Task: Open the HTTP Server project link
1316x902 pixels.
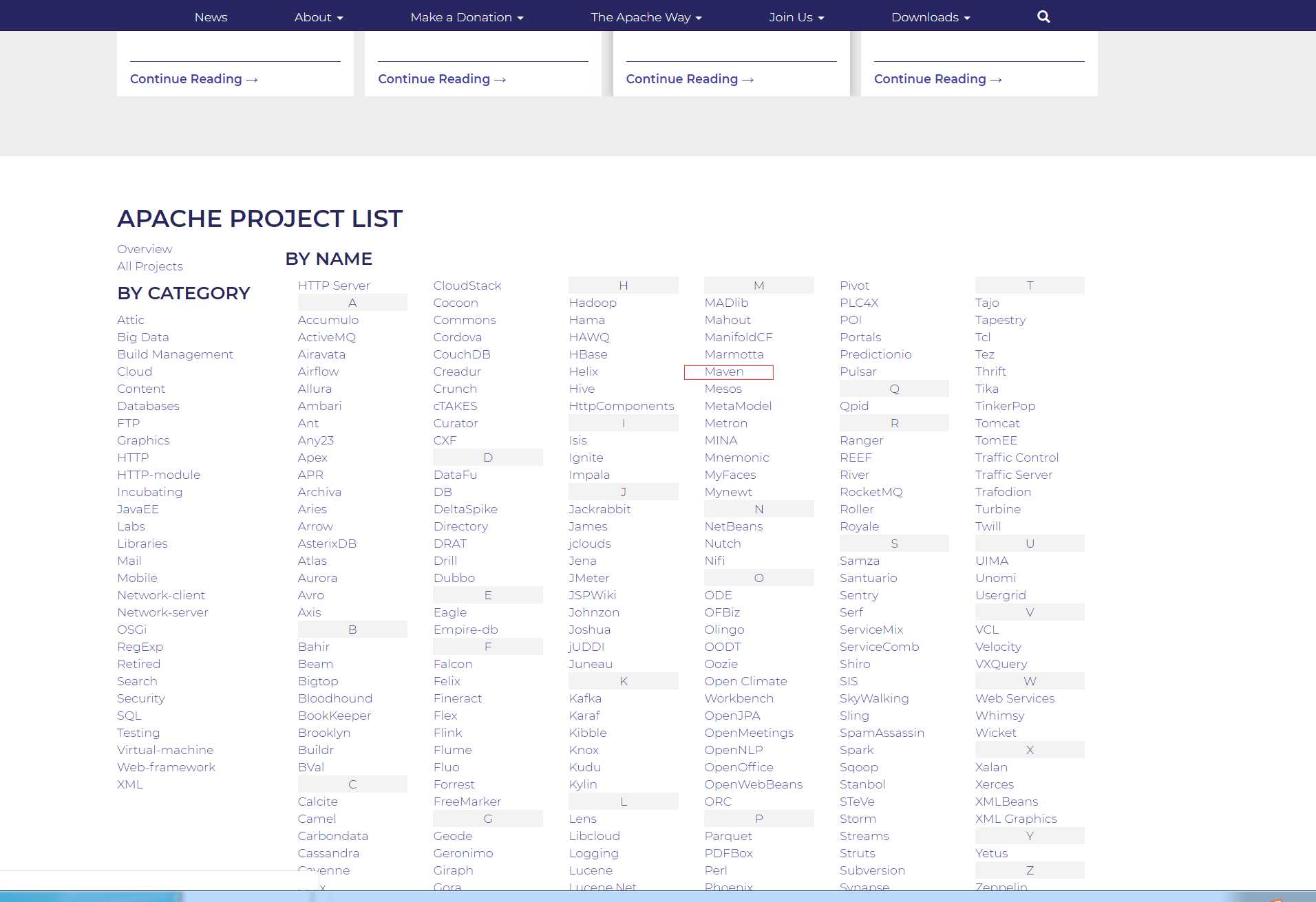Action: pyautogui.click(x=334, y=286)
